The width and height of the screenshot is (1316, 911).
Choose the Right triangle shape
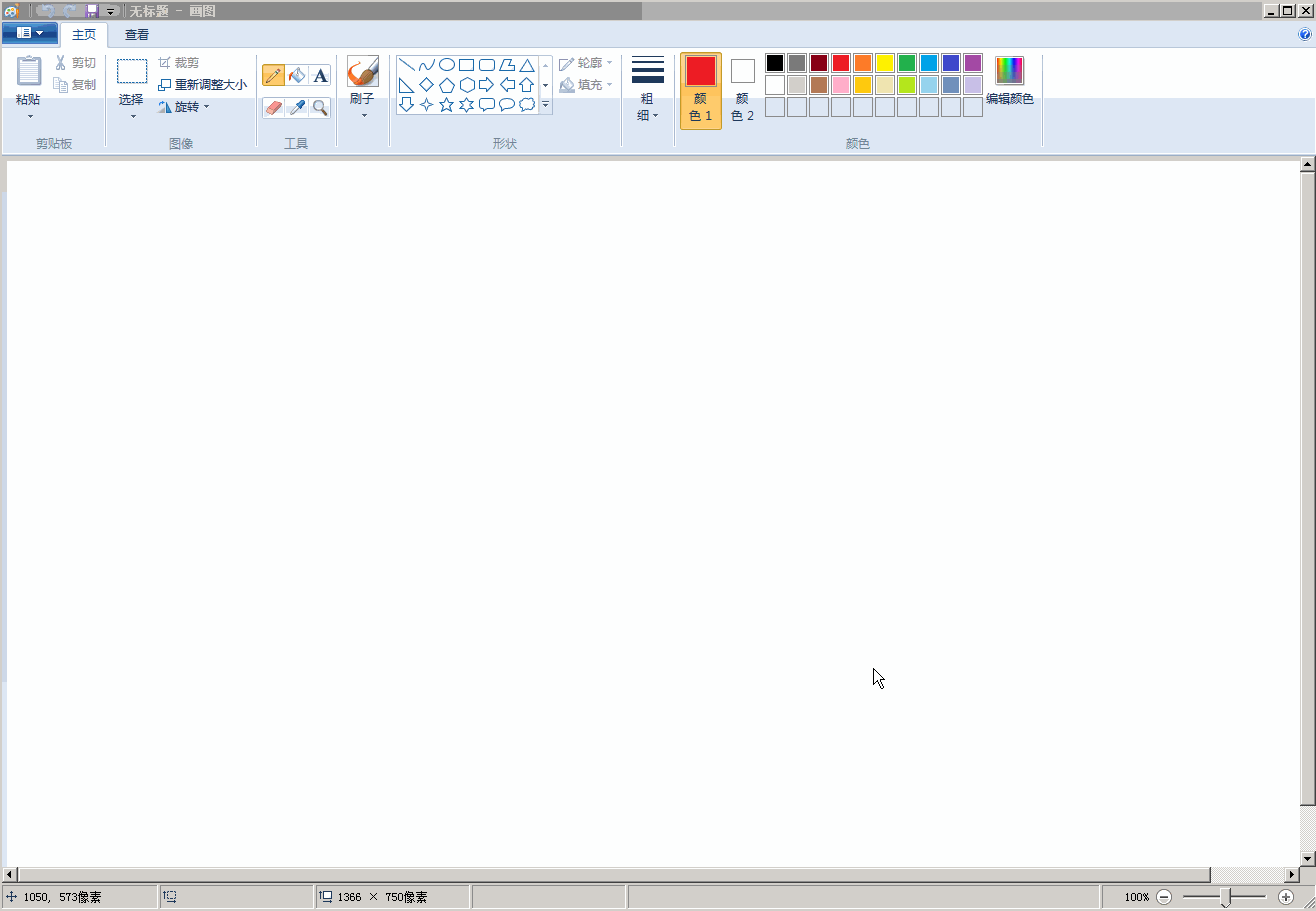pyautogui.click(x=407, y=85)
